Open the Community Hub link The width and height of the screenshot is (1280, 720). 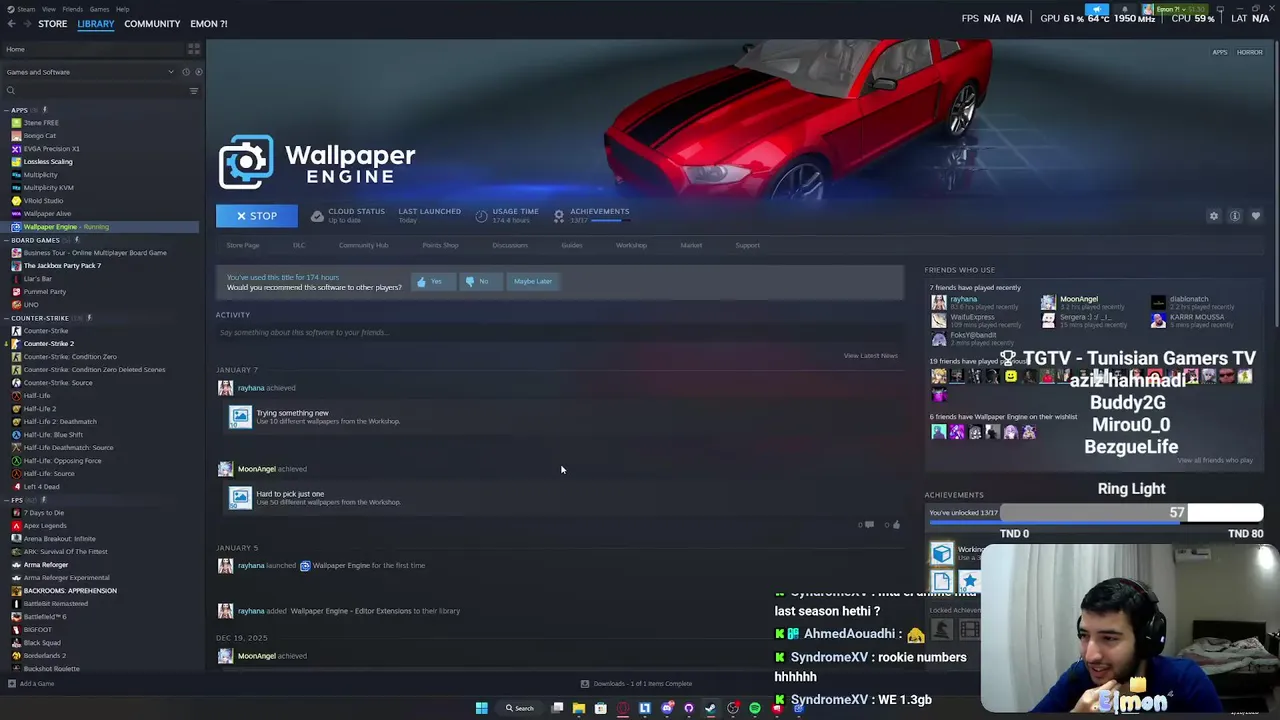point(363,245)
